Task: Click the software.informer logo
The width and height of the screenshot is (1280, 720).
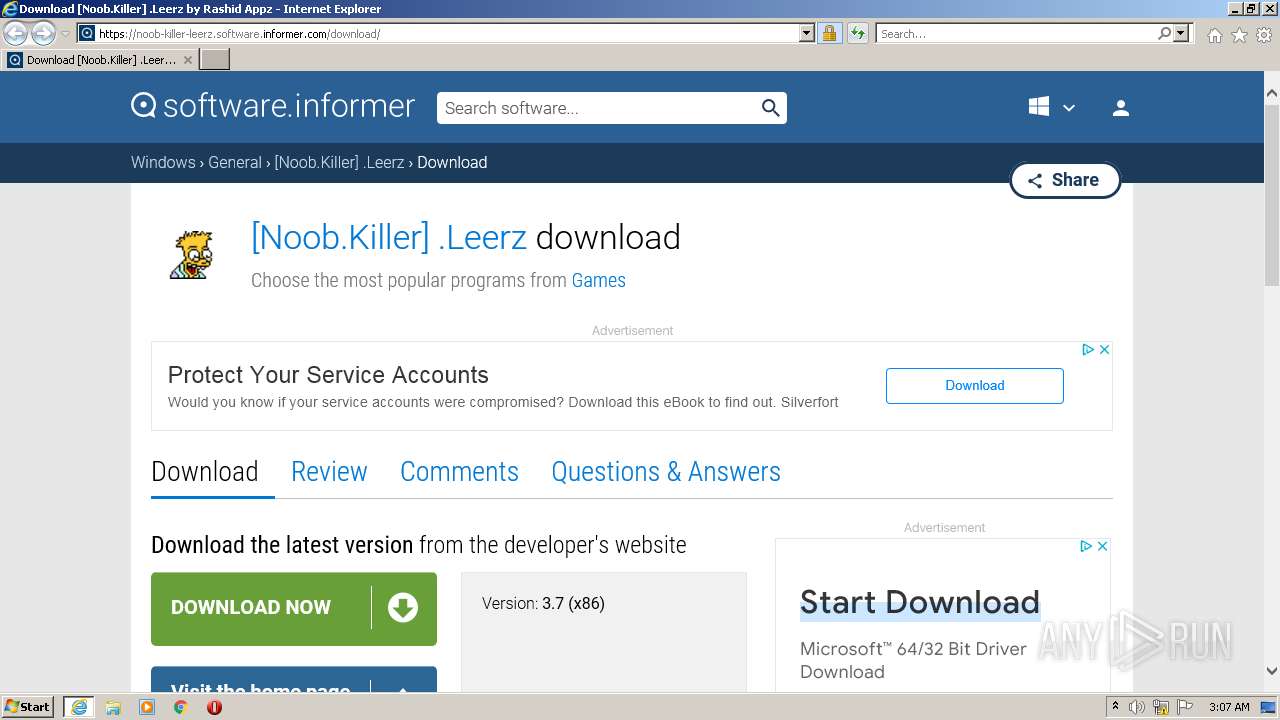Action: click(x=273, y=106)
